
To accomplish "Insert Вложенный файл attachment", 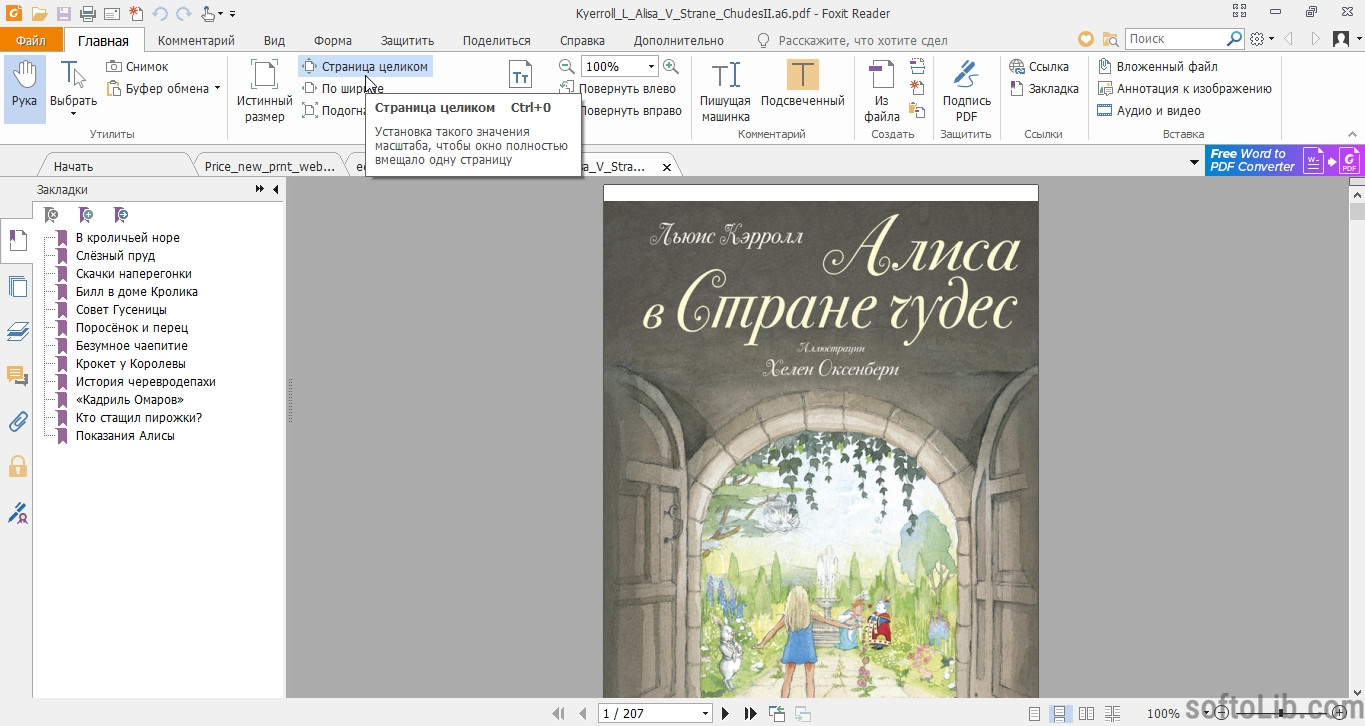I will [1158, 66].
